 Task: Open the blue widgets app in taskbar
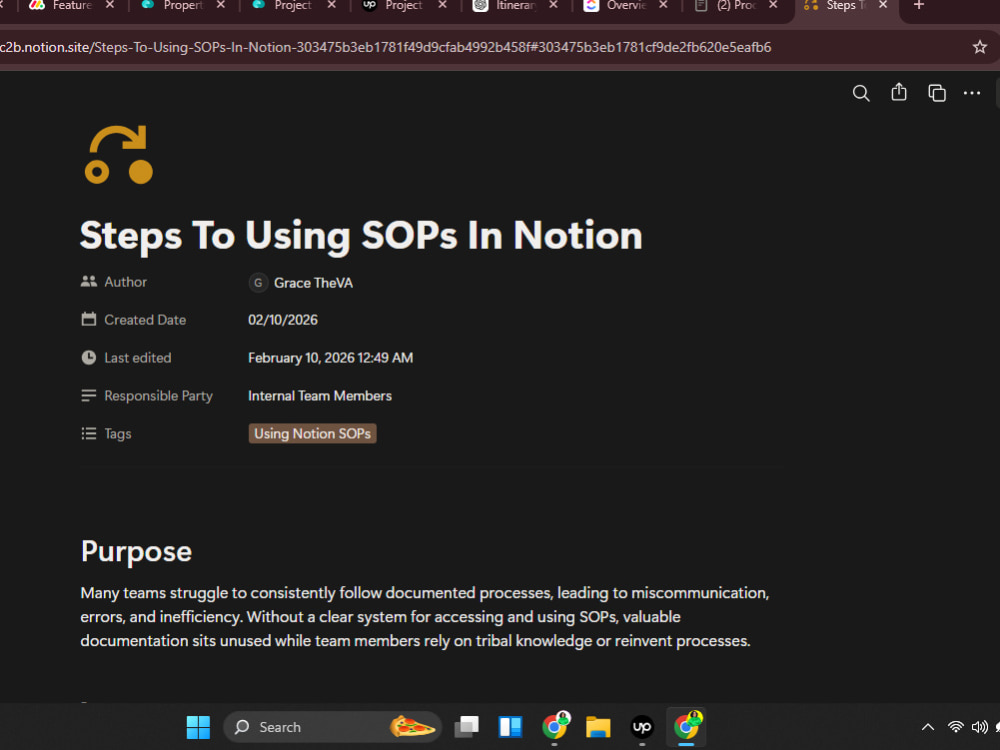click(x=510, y=727)
